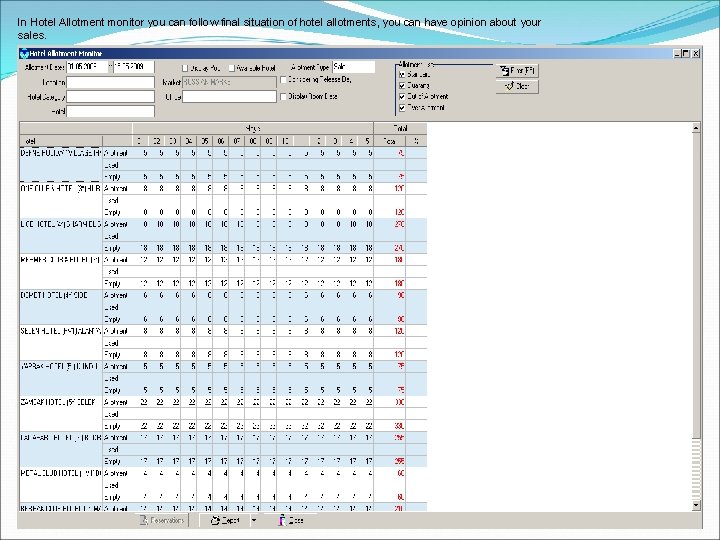
Task: Click the Close button door icon
Action: pyautogui.click(x=282, y=520)
